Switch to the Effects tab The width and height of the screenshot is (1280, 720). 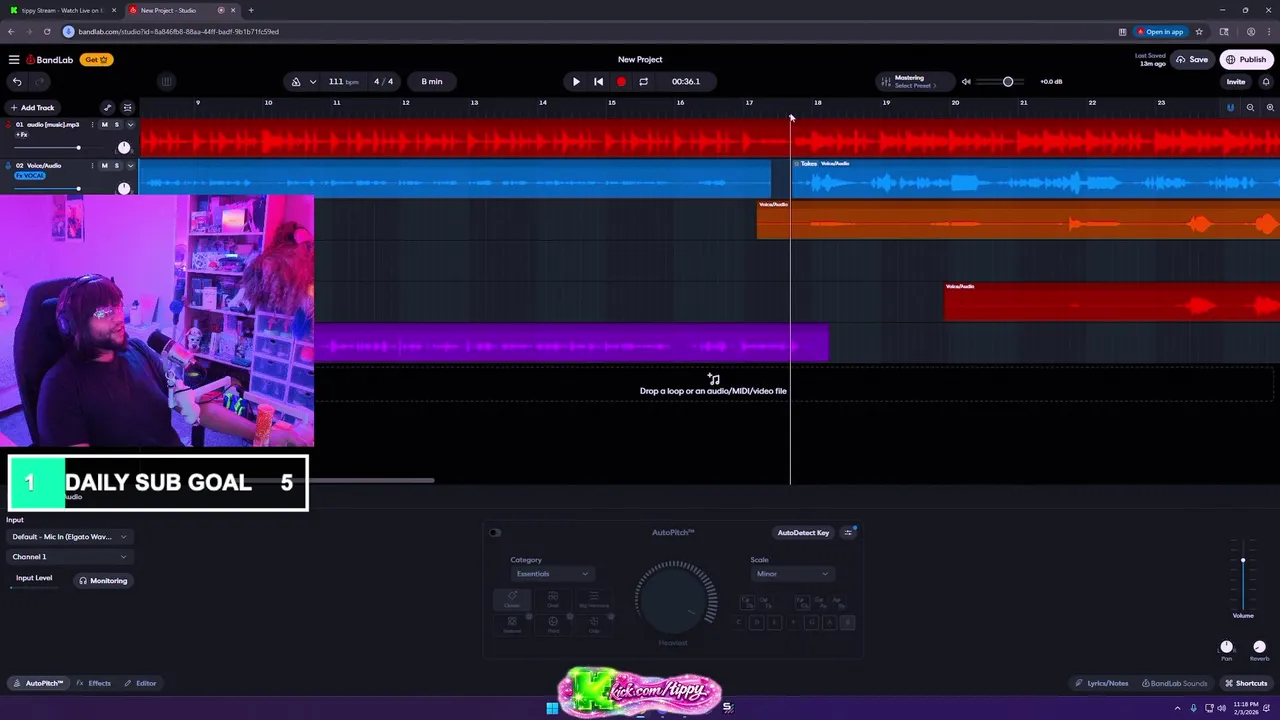click(94, 683)
